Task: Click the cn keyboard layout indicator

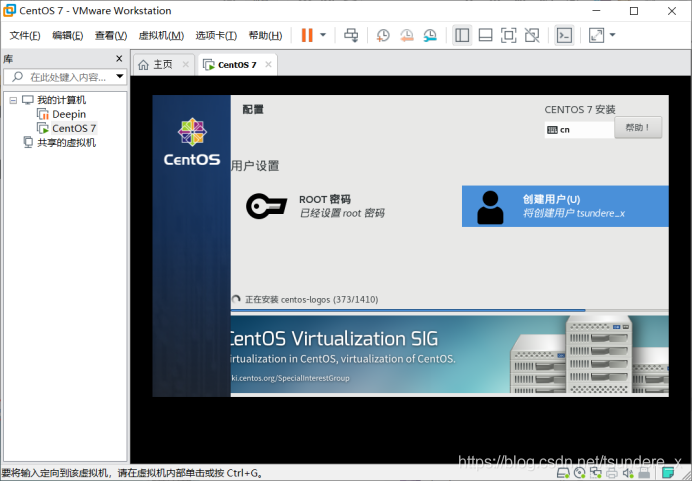Action: tap(579, 130)
